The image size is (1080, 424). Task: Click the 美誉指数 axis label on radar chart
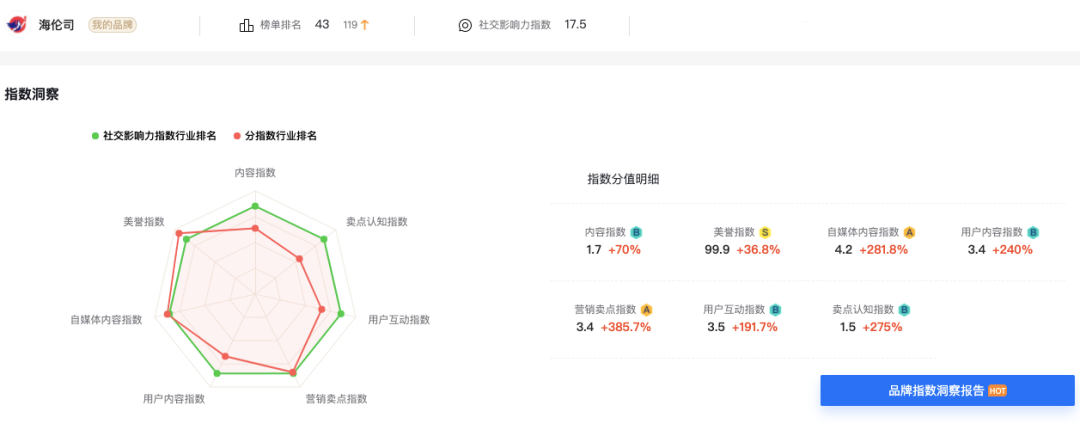point(144,221)
